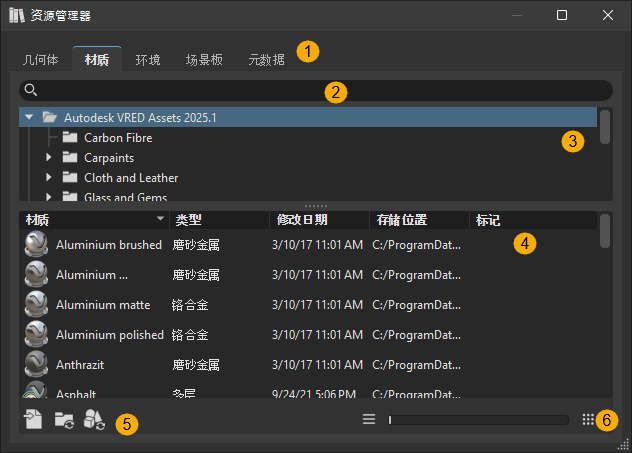632x453 pixels.
Task: Open the 材质 tab
Action: tap(97, 60)
